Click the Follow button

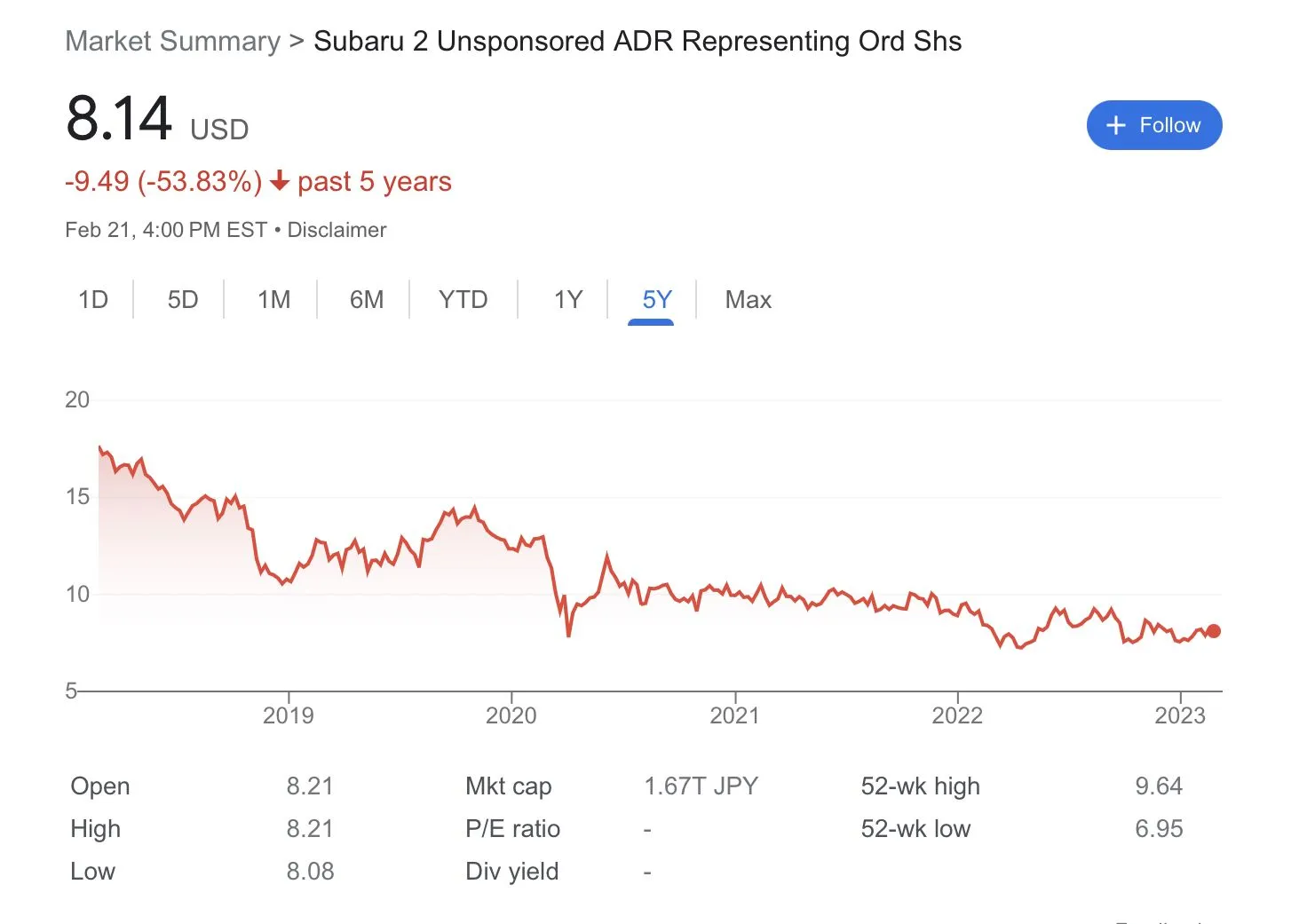[1153, 125]
